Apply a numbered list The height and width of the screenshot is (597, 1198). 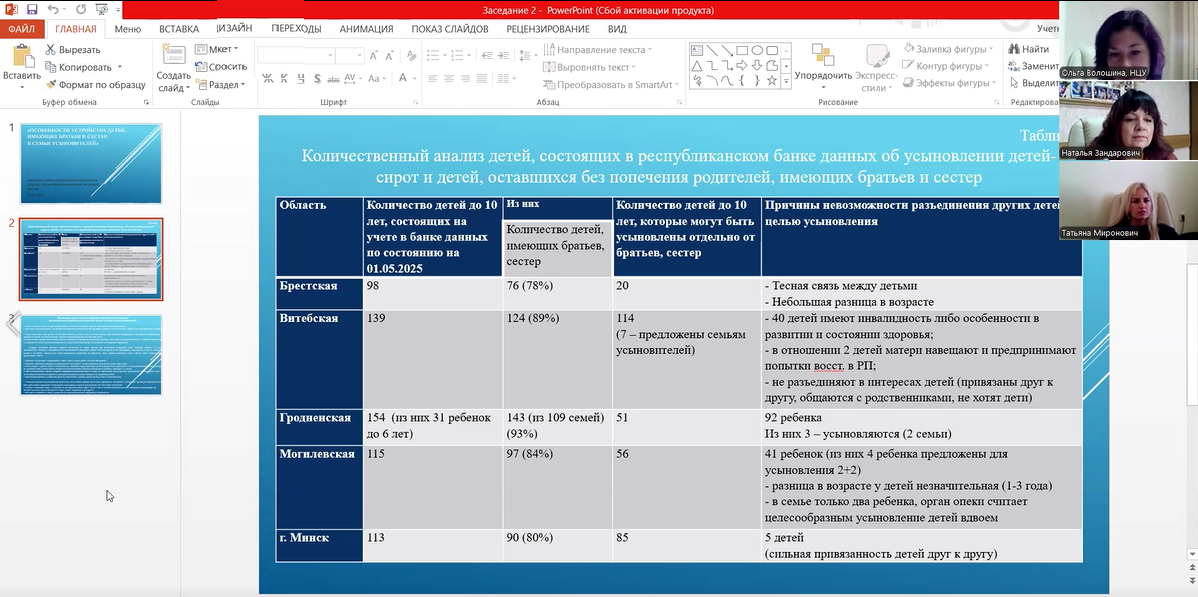click(x=458, y=55)
